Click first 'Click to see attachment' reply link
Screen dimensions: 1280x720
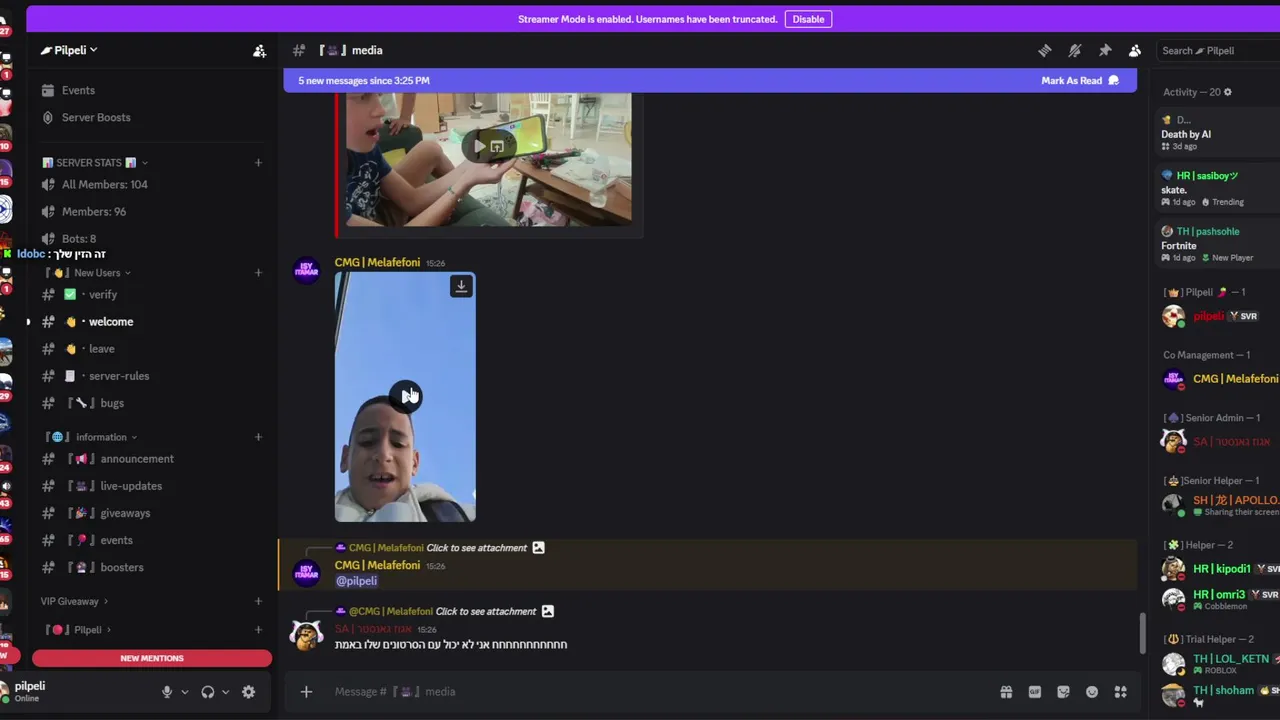(476, 547)
